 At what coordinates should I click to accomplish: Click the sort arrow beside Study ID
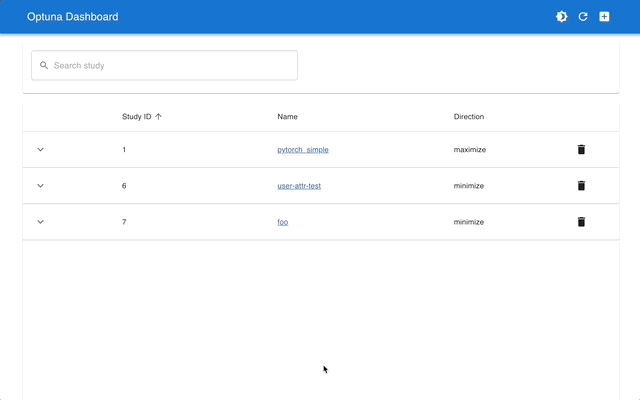point(159,117)
